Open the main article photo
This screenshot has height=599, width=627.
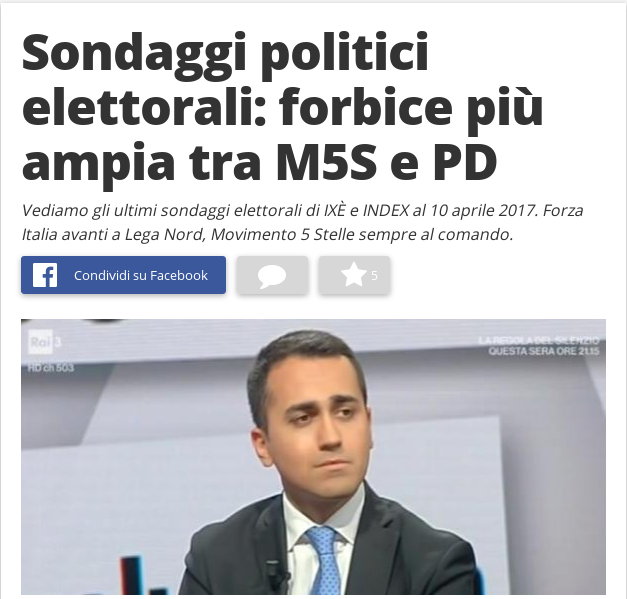314,457
